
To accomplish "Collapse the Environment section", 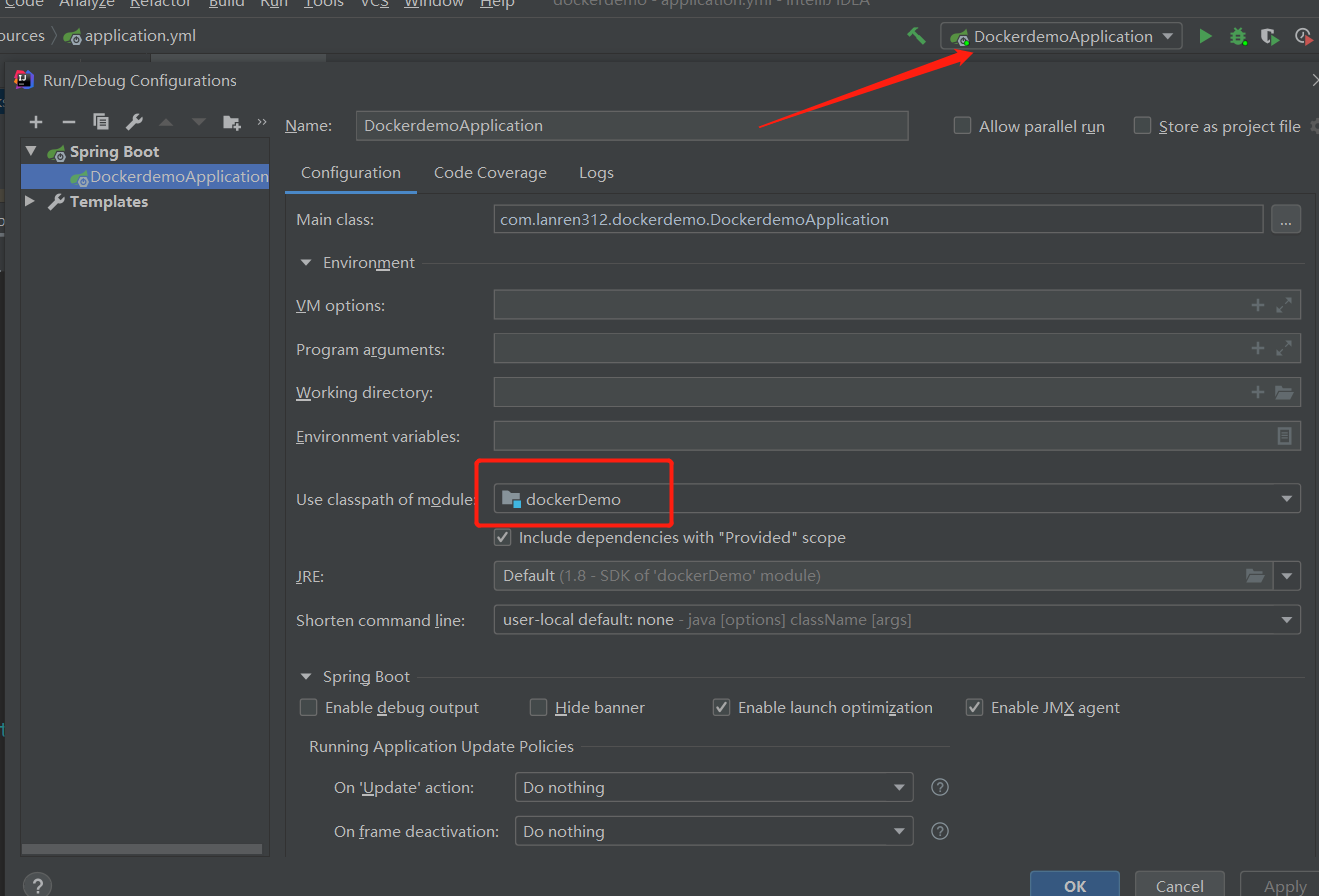I will click(x=306, y=263).
